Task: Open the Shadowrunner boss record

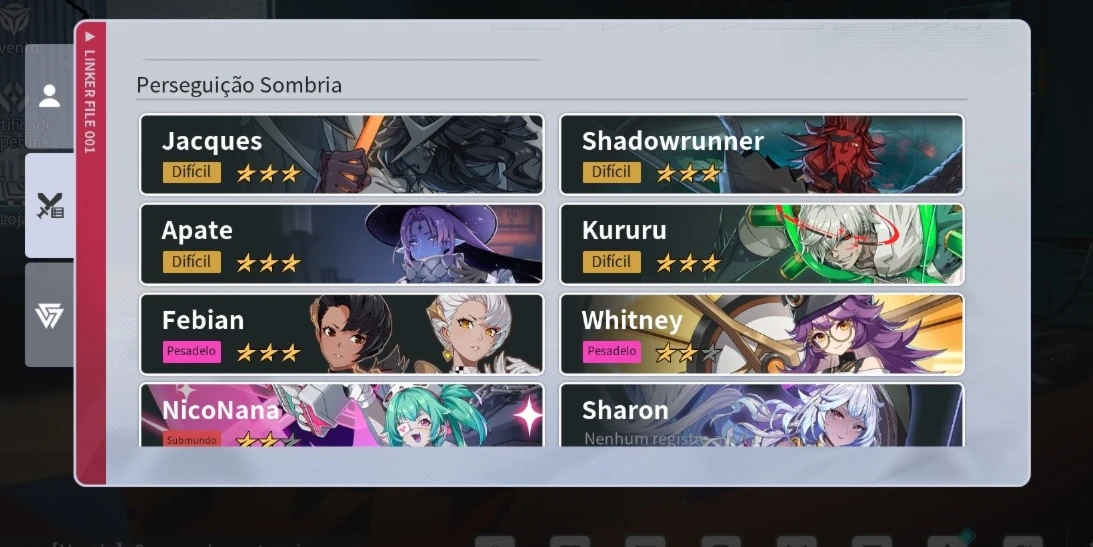Action: click(x=762, y=154)
